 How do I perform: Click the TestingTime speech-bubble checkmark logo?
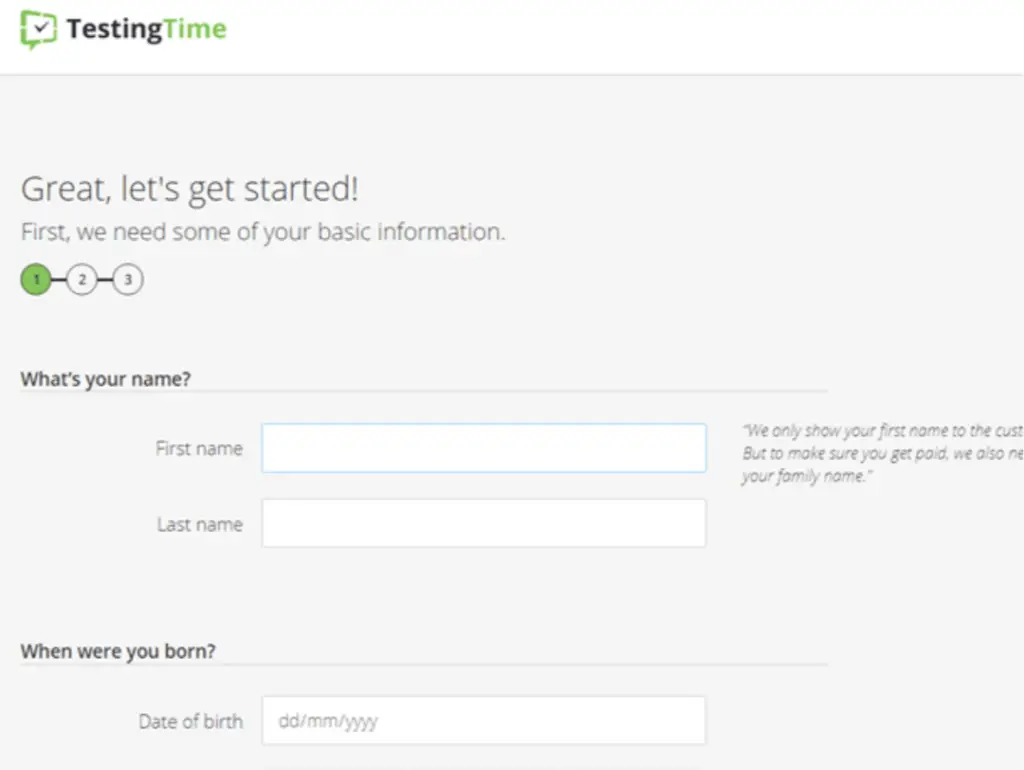39,29
